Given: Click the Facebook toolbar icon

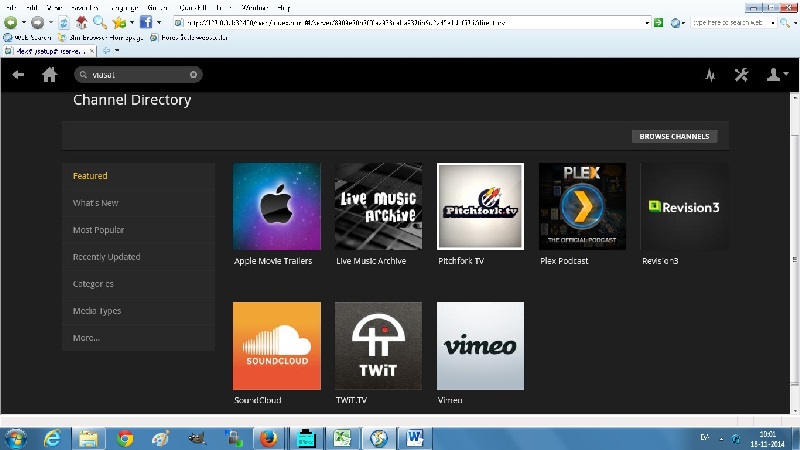Looking at the screenshot, I should (146, 22).
